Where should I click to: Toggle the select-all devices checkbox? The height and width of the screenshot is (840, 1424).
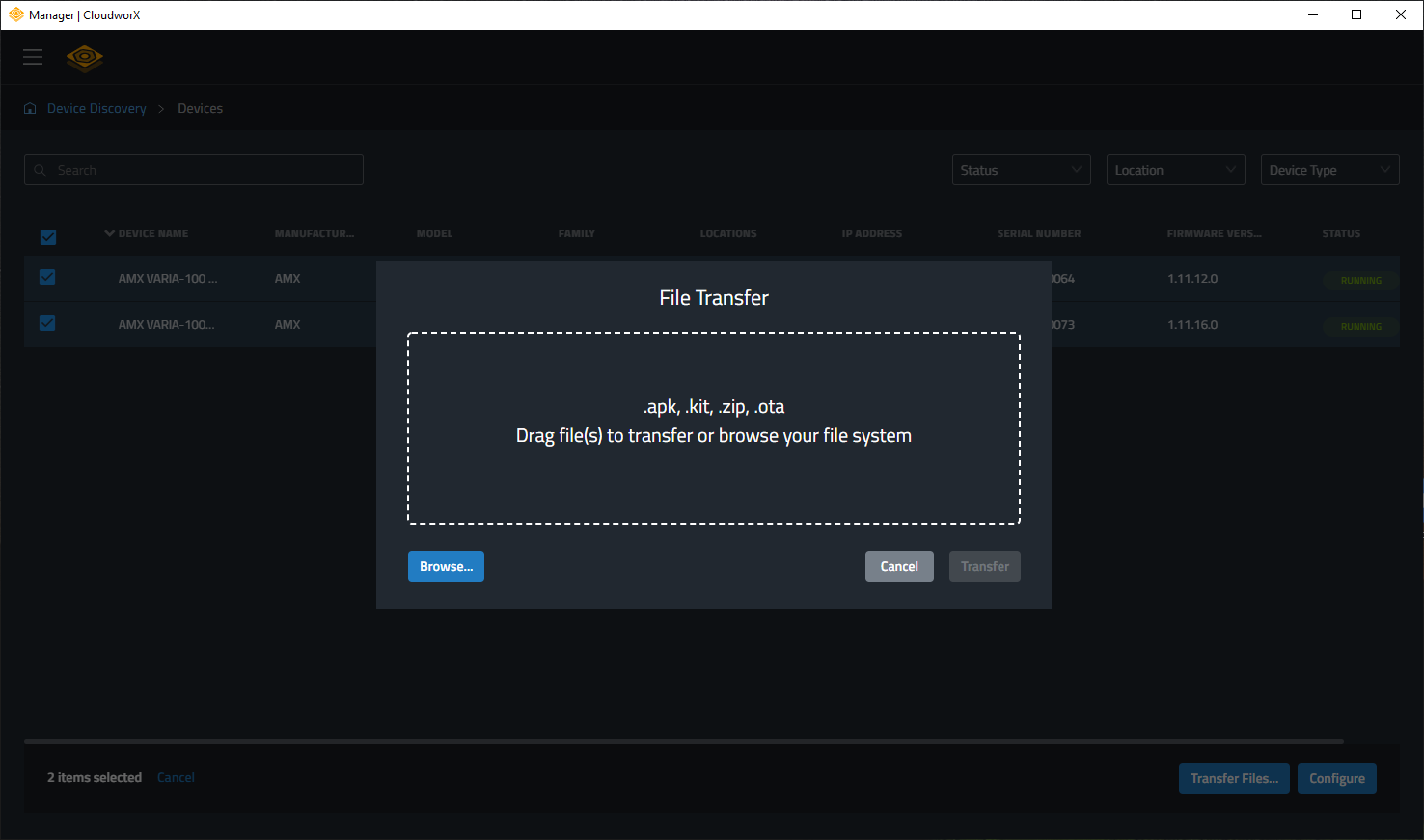click(x=48, y=237)
